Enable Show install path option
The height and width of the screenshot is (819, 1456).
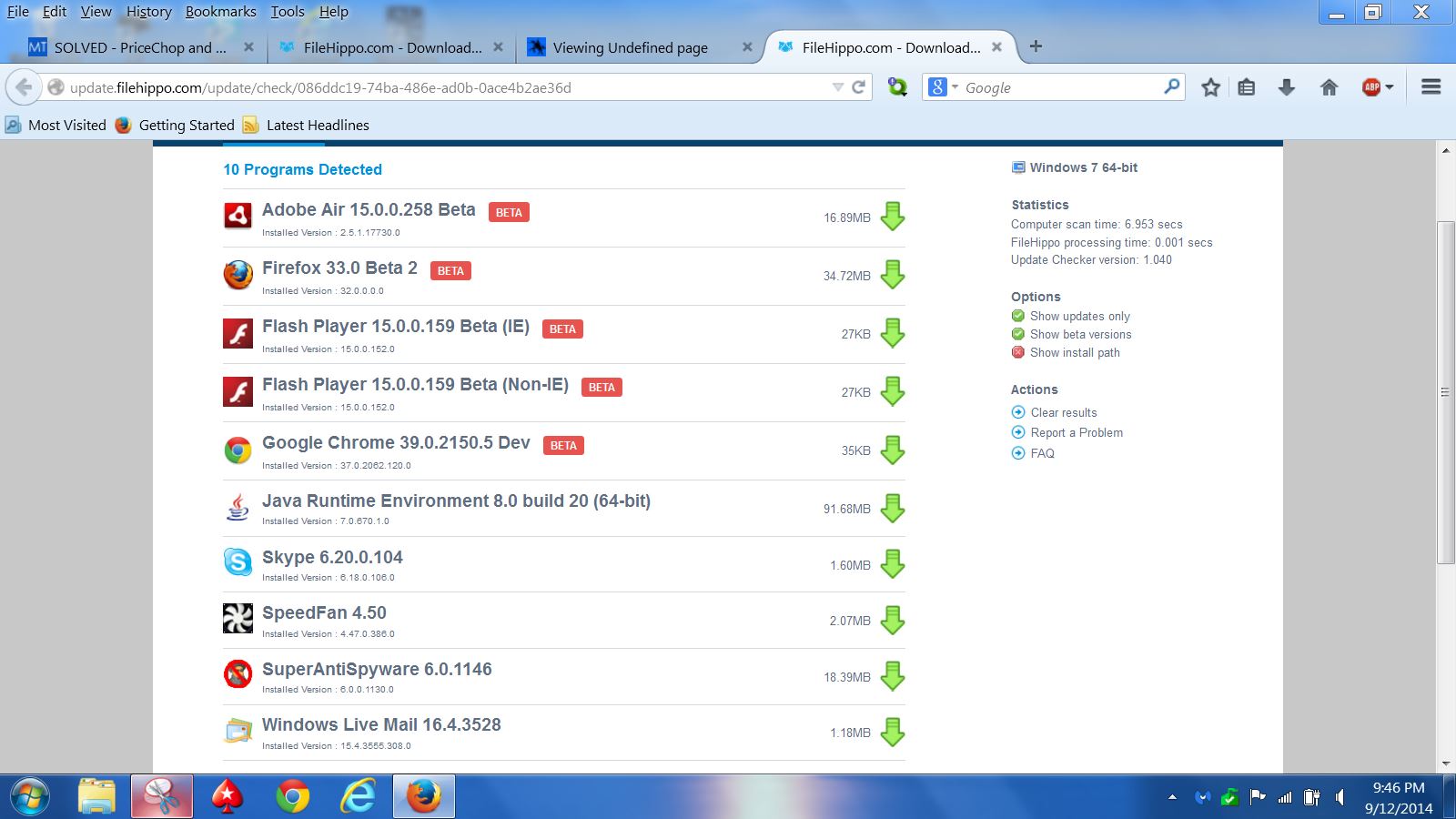pyautogui.click(x=1066, y=352)
